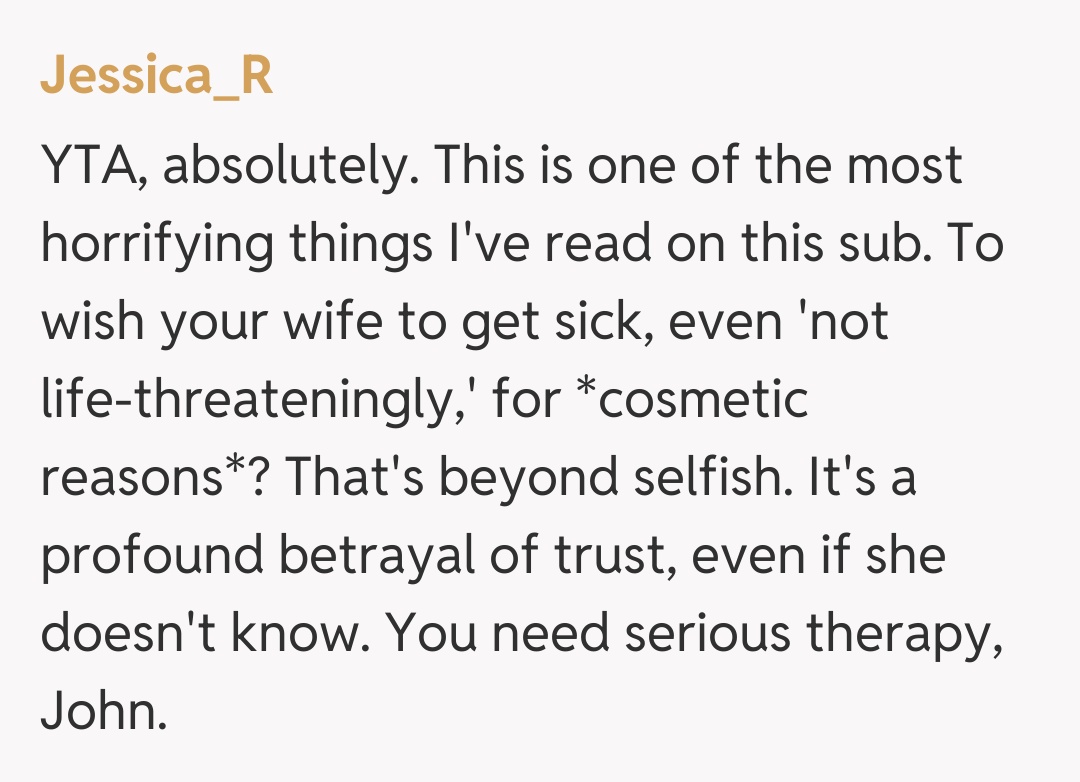The width and height of the screenshot is (1080, 782).
Task: Click the name 'John' ending the comment
Action: pos(101,714)
